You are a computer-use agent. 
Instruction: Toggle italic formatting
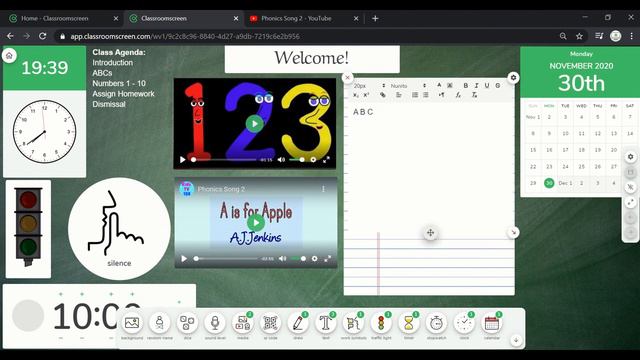tap(476, 86)
